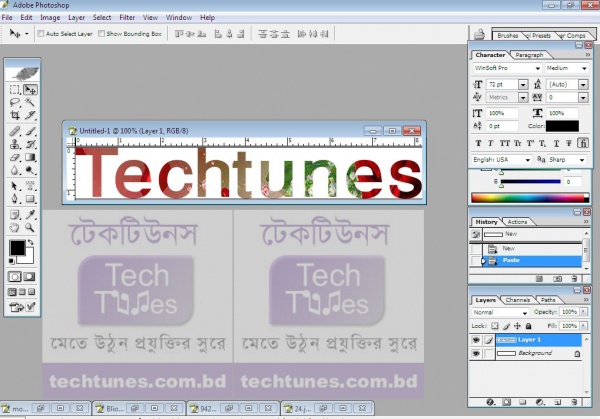The height and width of the screenshot is (419, 600).
Task: Select the Move tool in toolbox
Action: (30, 90)
